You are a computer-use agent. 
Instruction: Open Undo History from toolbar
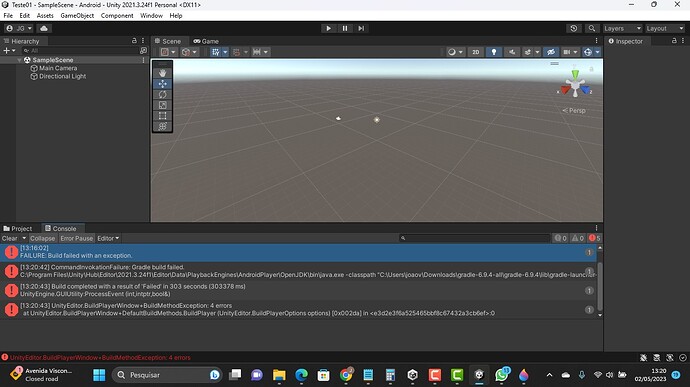[x=573, y=28]
